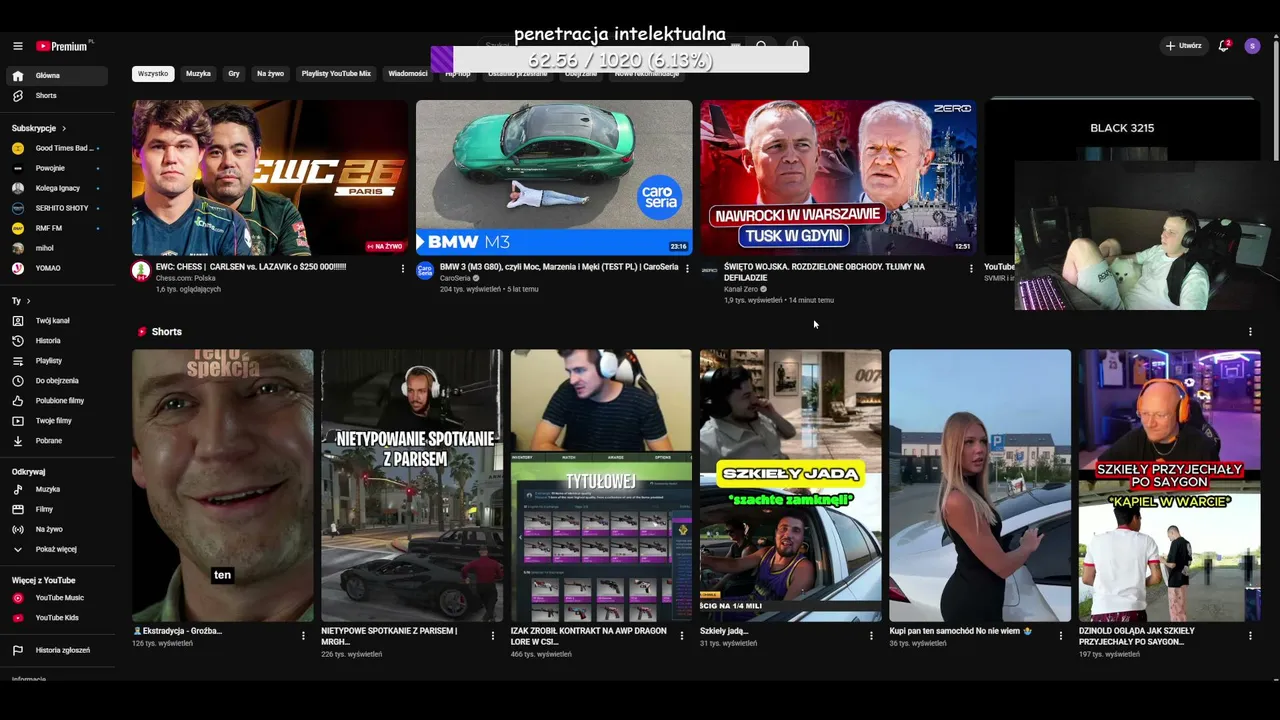Open the EWC: CHESS Carlsen video title
The image size is (1280, 720).
pyautogui.click(x=251, y=267)
